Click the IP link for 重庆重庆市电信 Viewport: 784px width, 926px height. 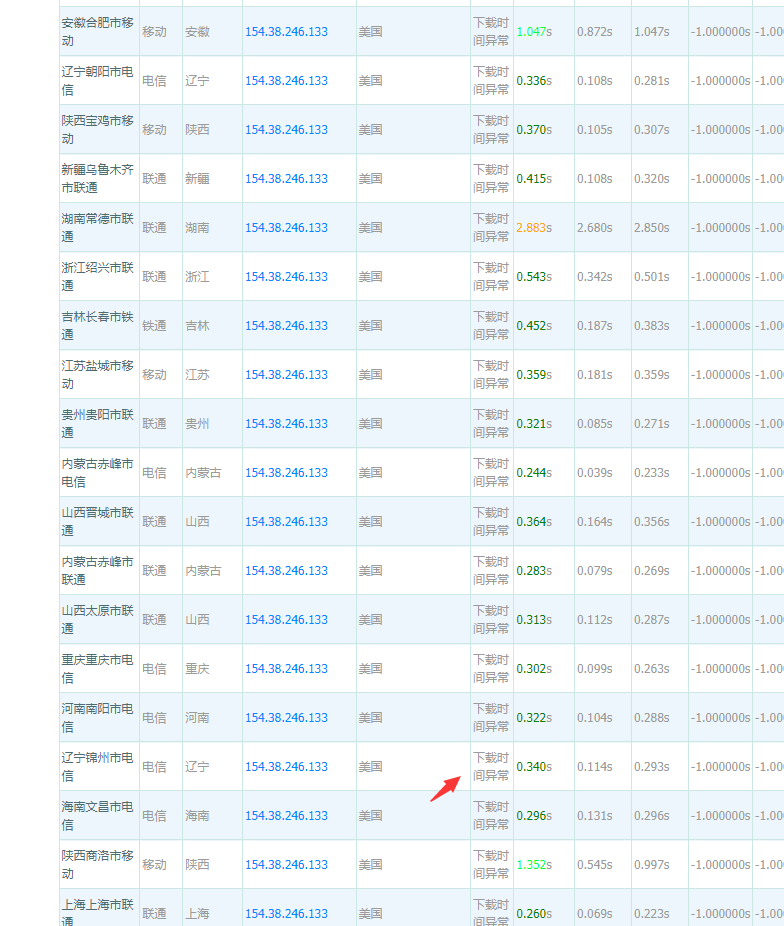click(286, 669)
